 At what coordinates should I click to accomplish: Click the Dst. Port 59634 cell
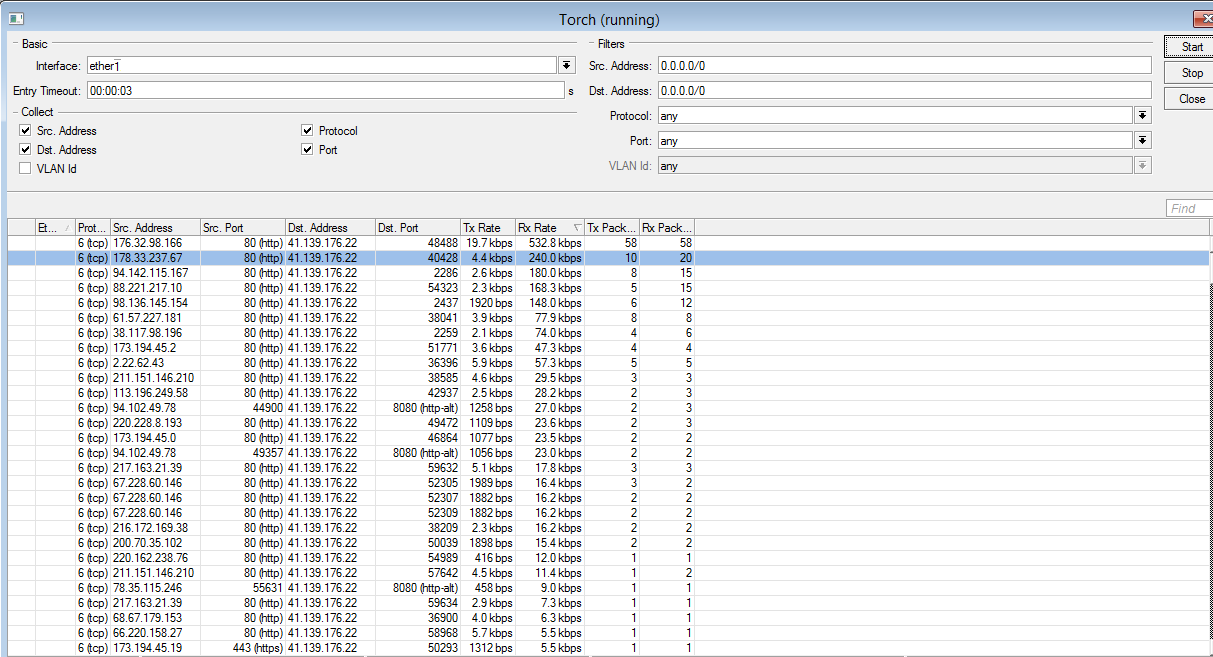click(x=418, y=603)
